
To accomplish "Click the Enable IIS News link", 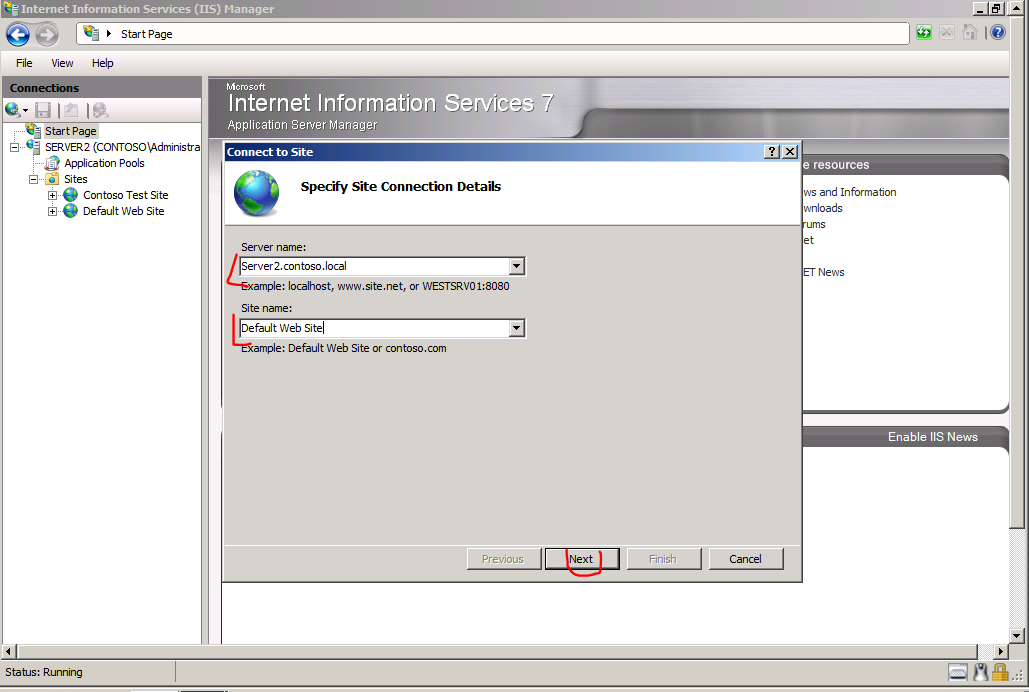I will (x=933, y=437).
